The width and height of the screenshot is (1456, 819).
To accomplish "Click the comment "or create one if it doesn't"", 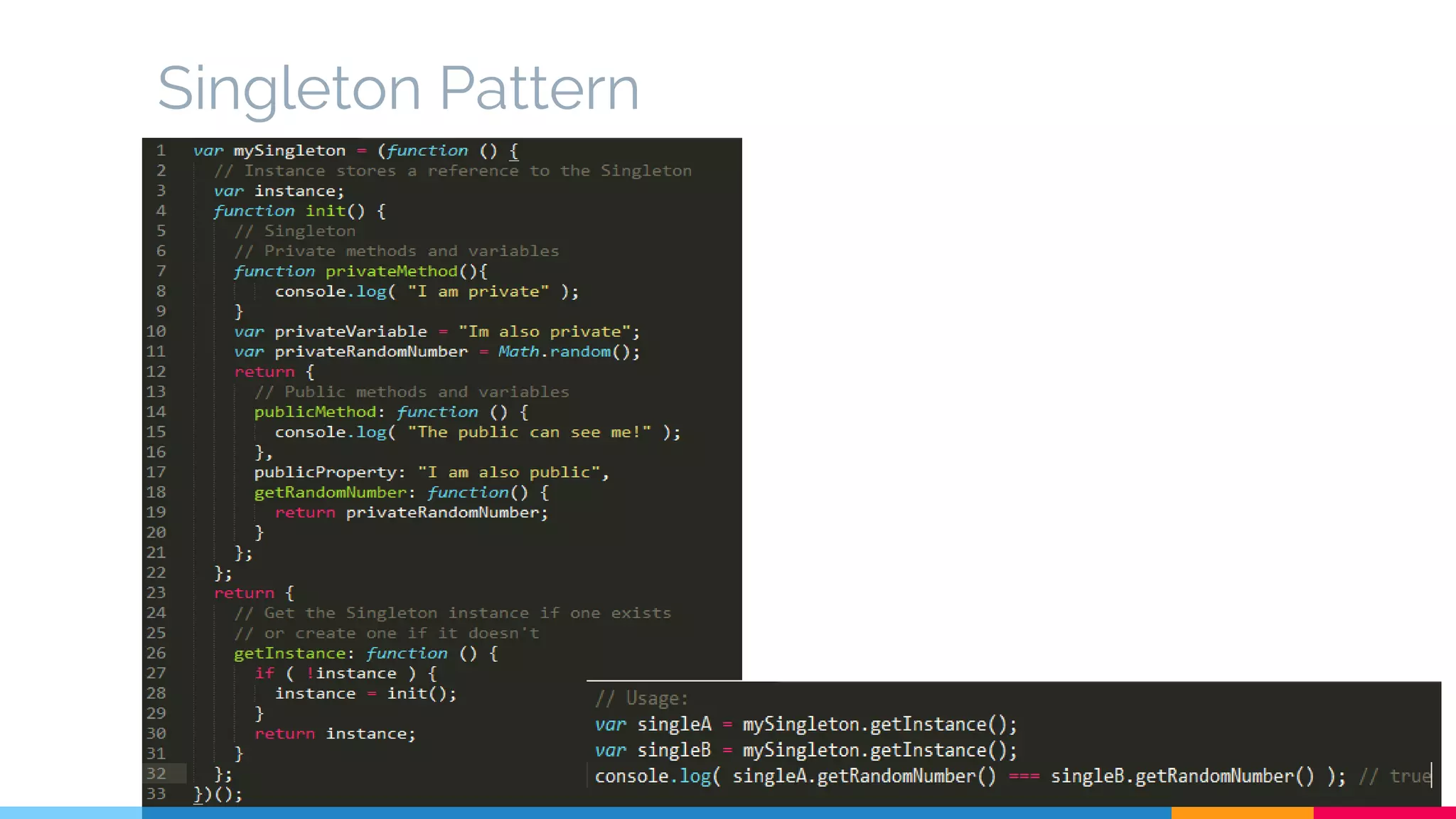I will point(387,633).
